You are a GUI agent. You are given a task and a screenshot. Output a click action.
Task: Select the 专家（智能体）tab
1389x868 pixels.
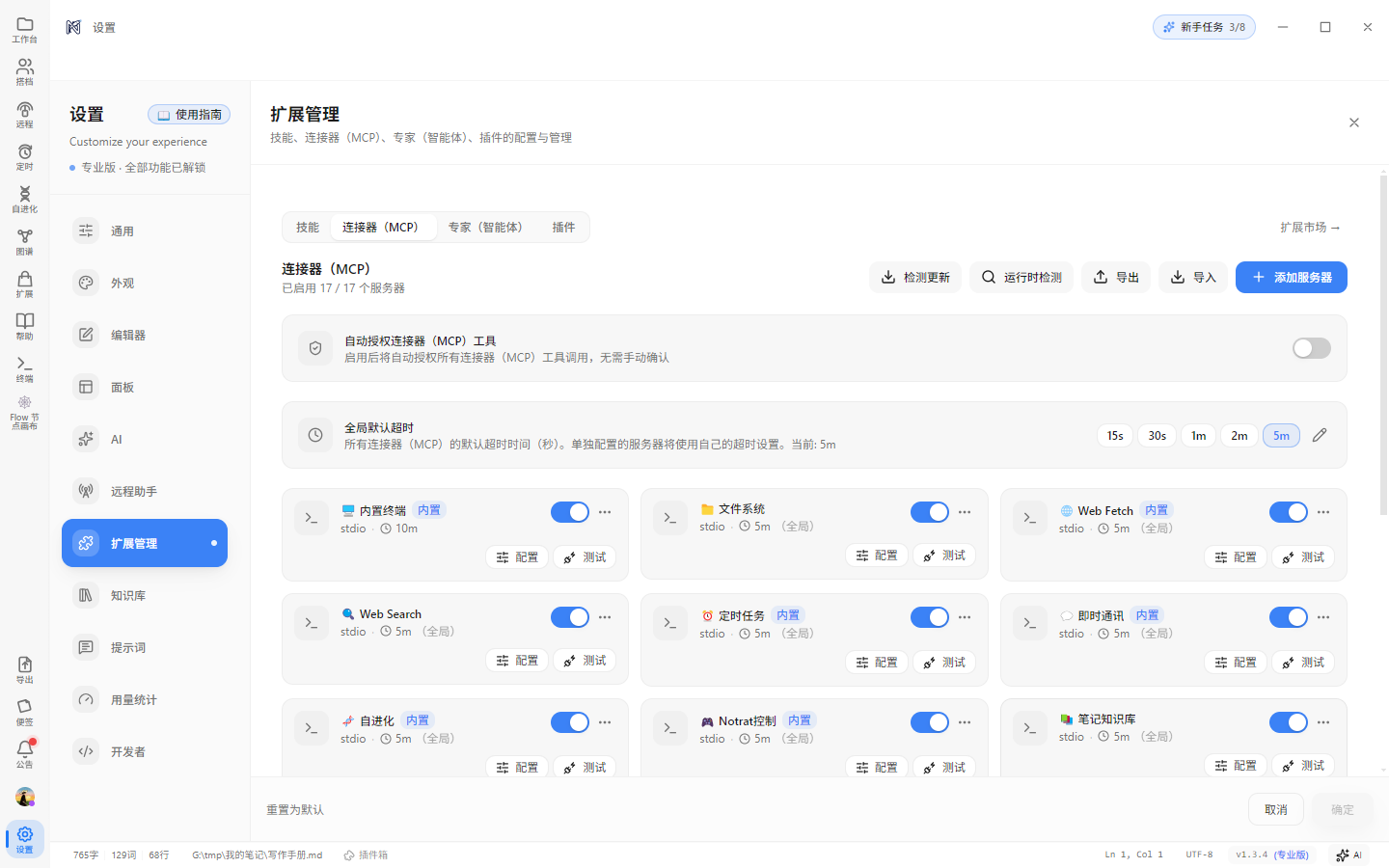[x=485, y=228]
